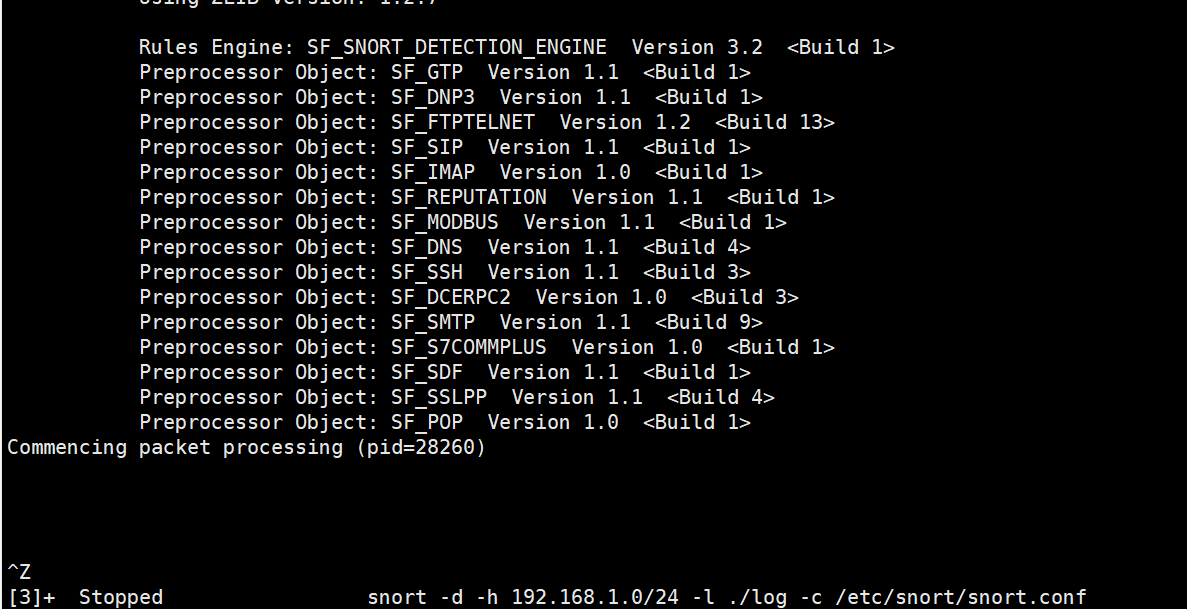Click the SF_POP preprocessor name
The height and width of the screenshot is (609, 1187).
tap(427, 422)
